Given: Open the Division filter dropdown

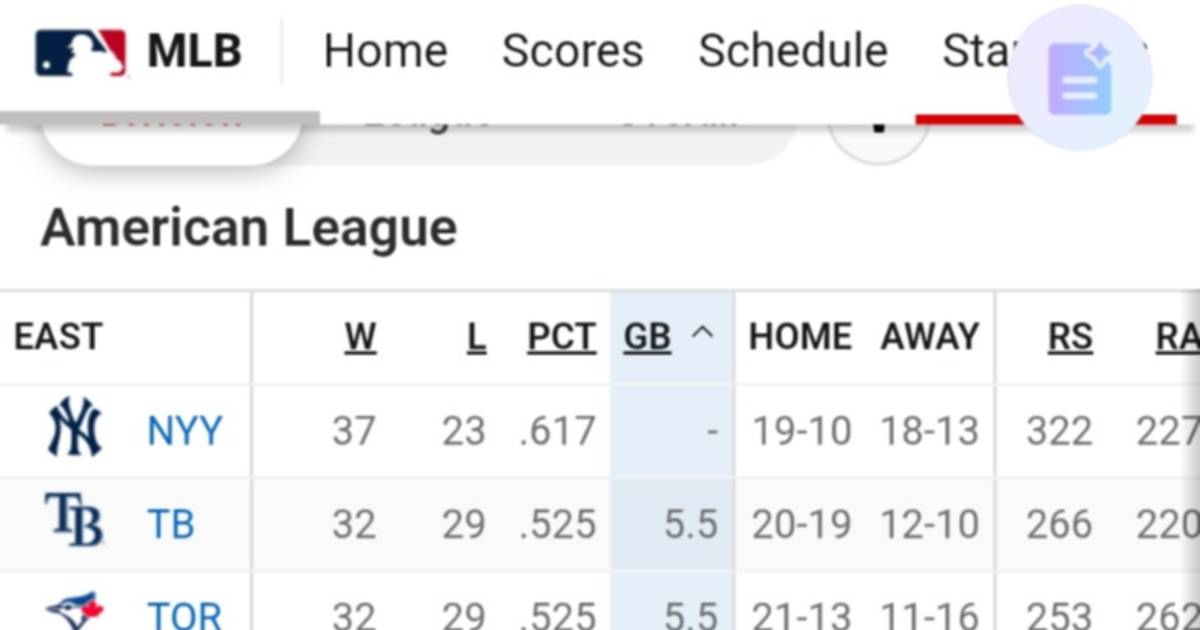Looking at the screenshot, I should tap(170, 120).
